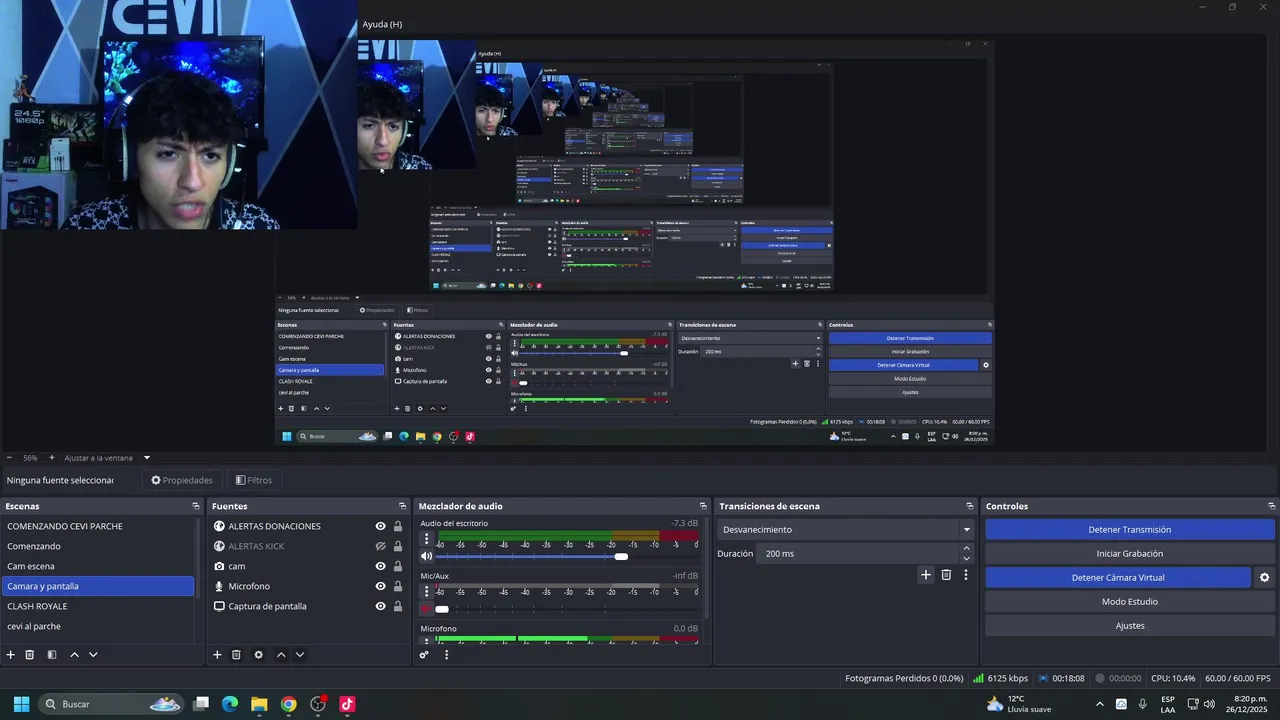Open advanced audio properties gear icon

pos(424,655)
